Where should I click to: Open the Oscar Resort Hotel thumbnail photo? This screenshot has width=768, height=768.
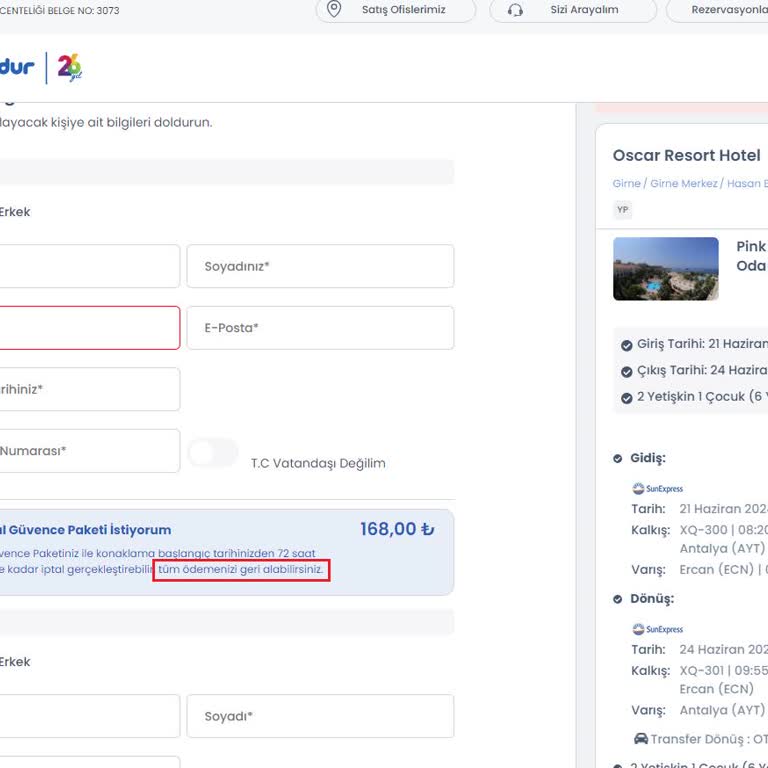[665, 269]
